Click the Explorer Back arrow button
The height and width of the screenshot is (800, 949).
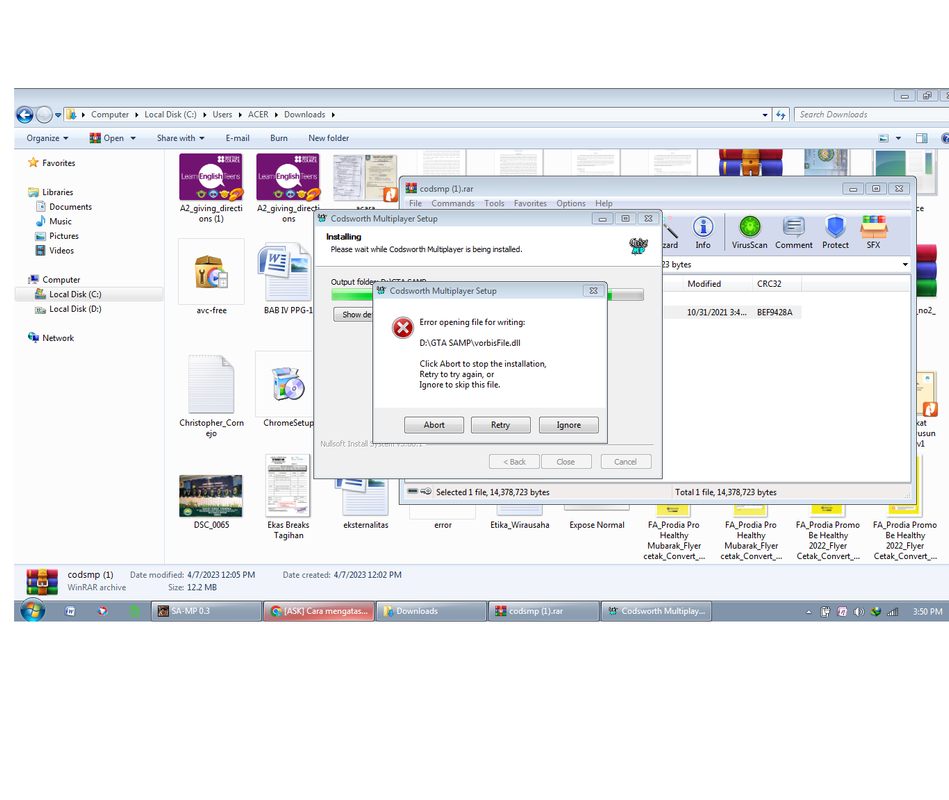(x=25, y=114)
